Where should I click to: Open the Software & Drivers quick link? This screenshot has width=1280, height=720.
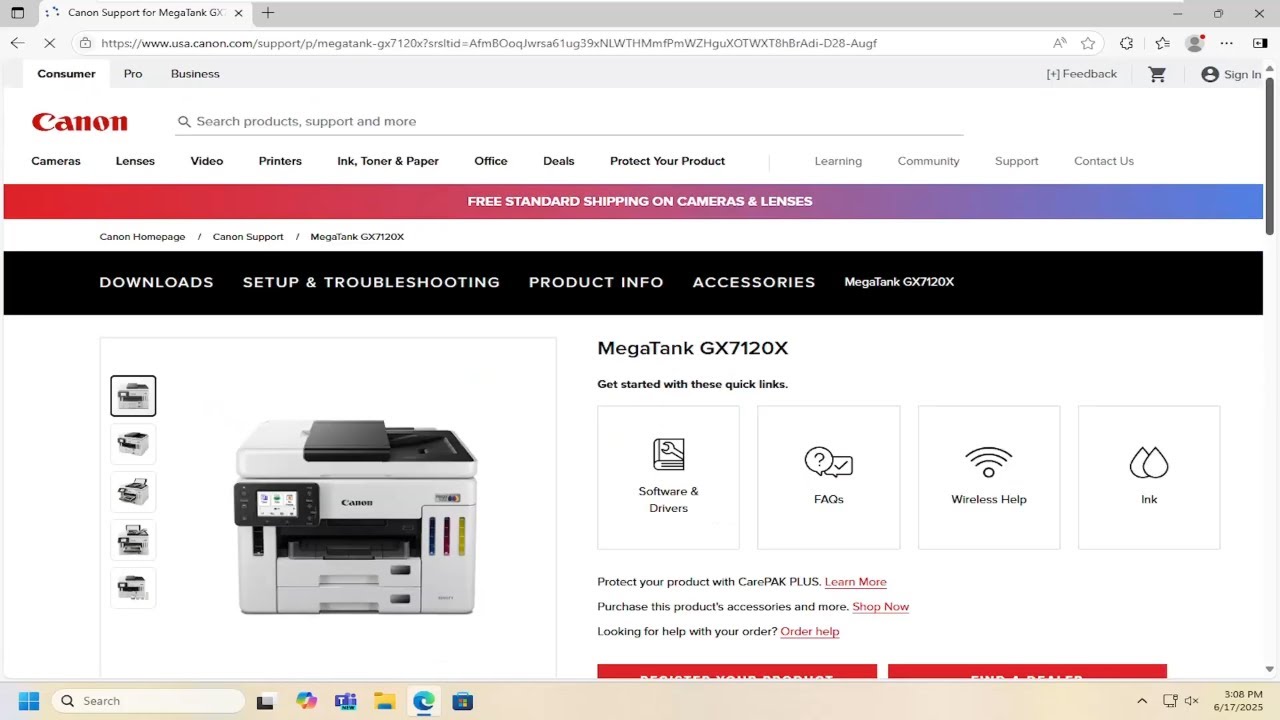668,477
